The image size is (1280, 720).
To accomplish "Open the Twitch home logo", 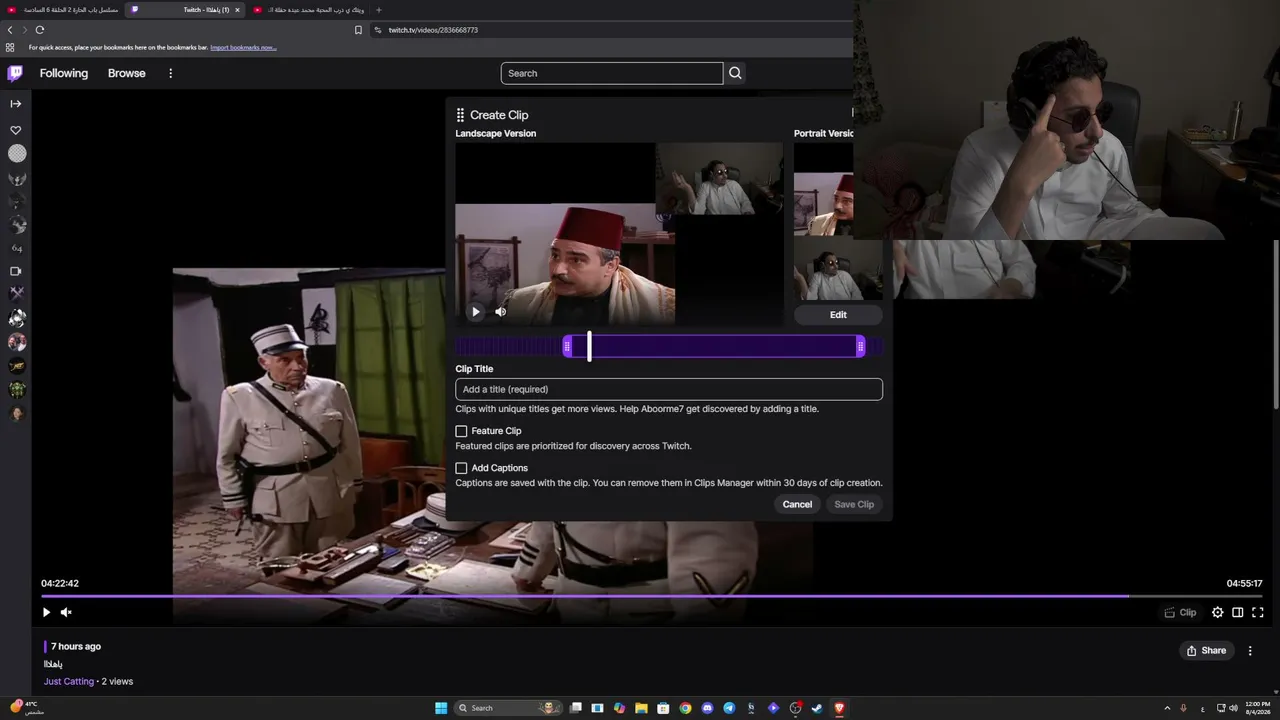I will click(x=15, y=73).
